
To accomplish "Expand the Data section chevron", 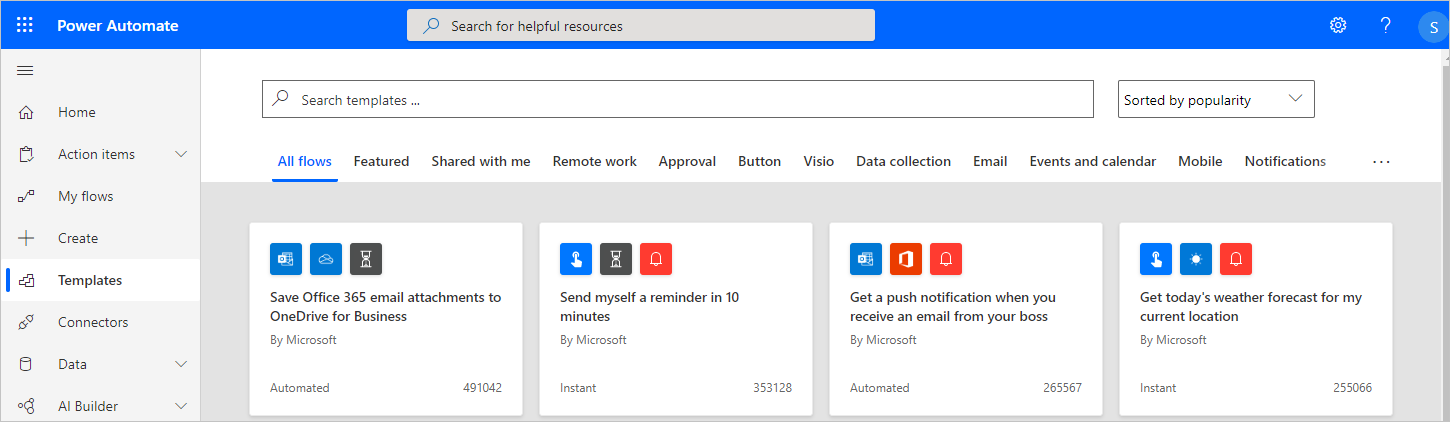I will point(181,364).
